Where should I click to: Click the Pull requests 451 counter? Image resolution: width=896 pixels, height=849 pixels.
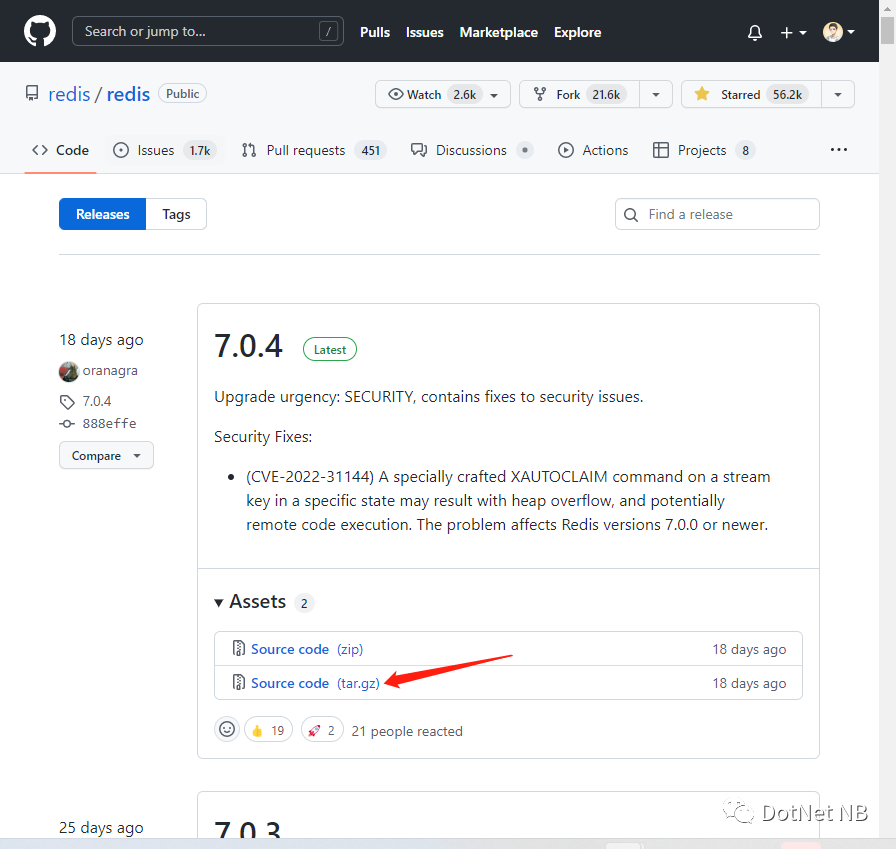click(x=370, y=151)
